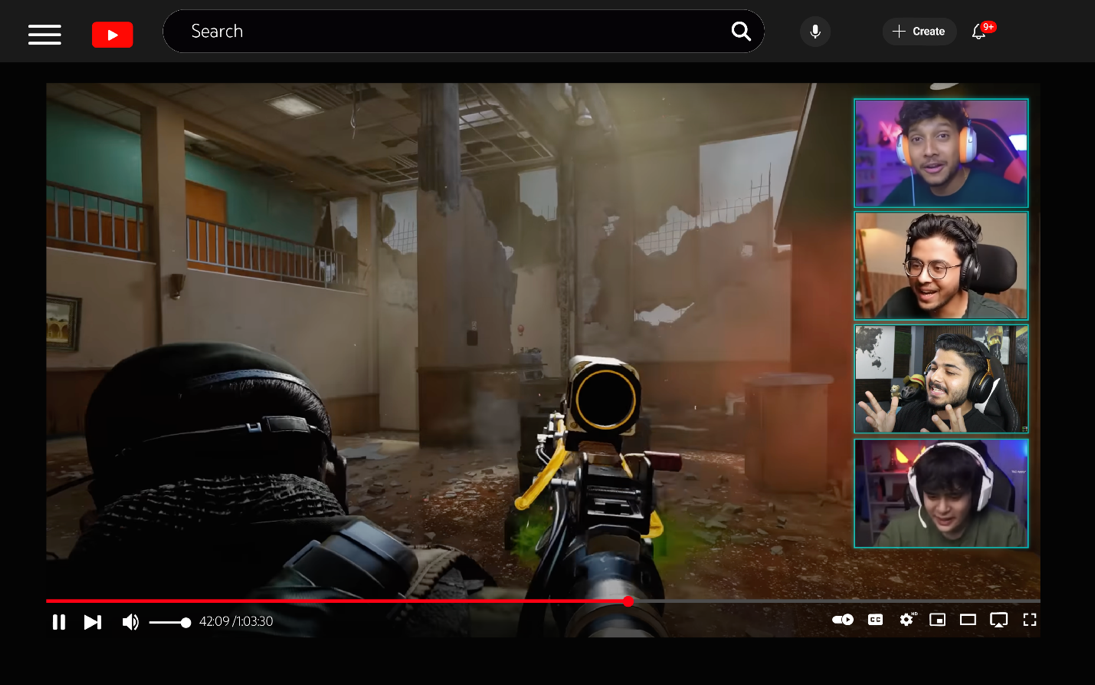Pause the video

pyautogui.click(x=59, y=621)
